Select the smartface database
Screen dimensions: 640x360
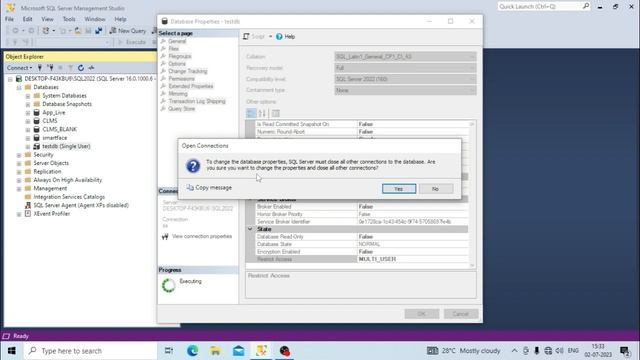(x=55, y=138)
